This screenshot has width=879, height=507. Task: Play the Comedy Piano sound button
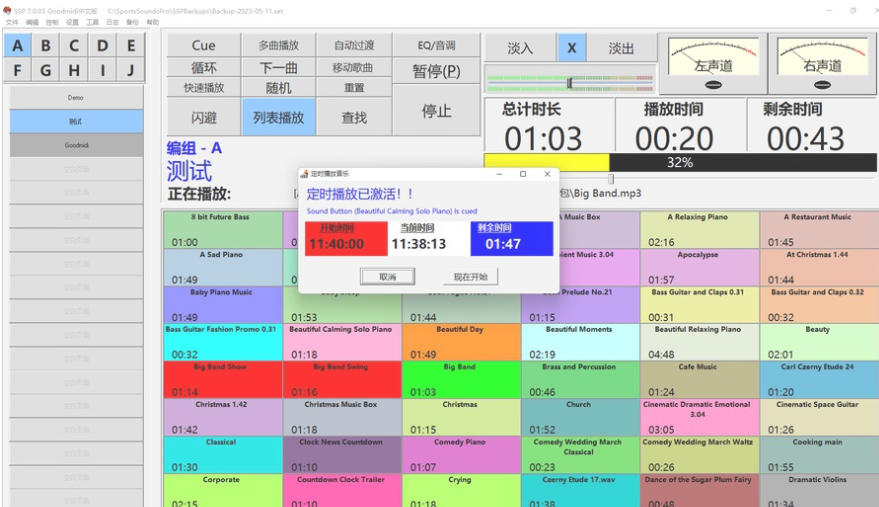(461, 455)
